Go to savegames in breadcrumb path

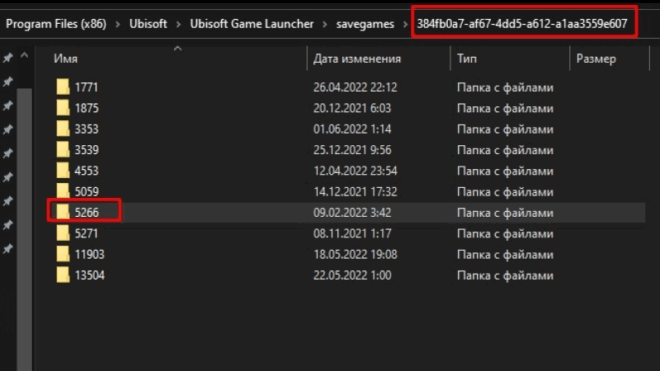click(365, 24)
